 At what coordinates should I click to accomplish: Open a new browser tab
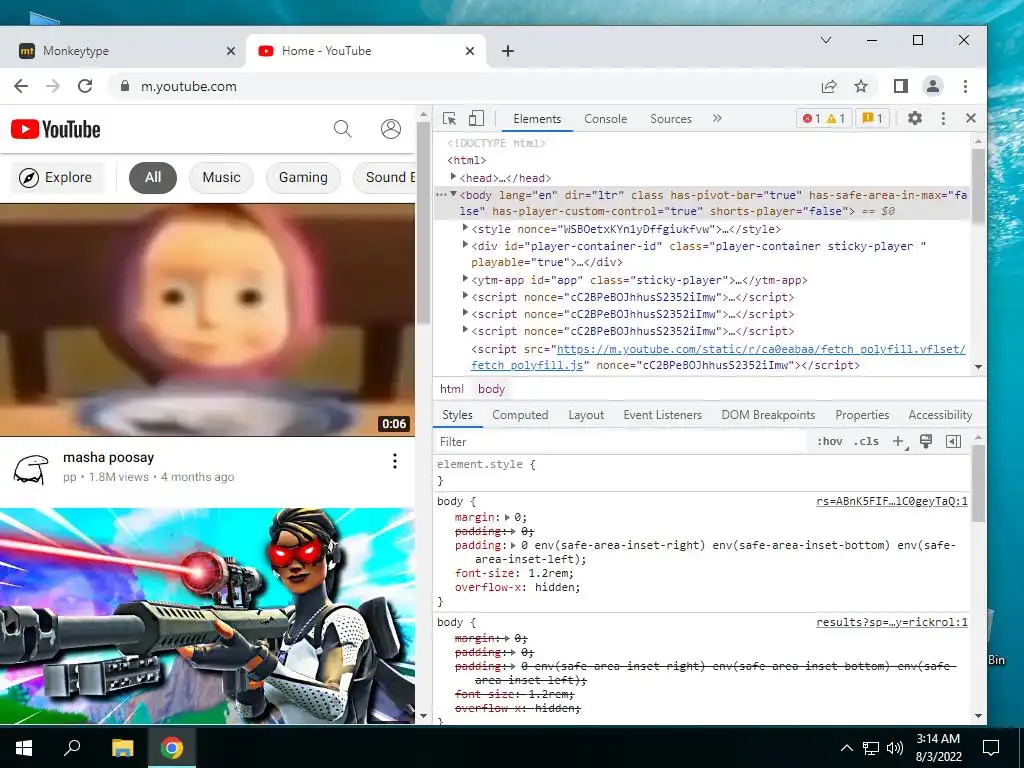point(507,51)
